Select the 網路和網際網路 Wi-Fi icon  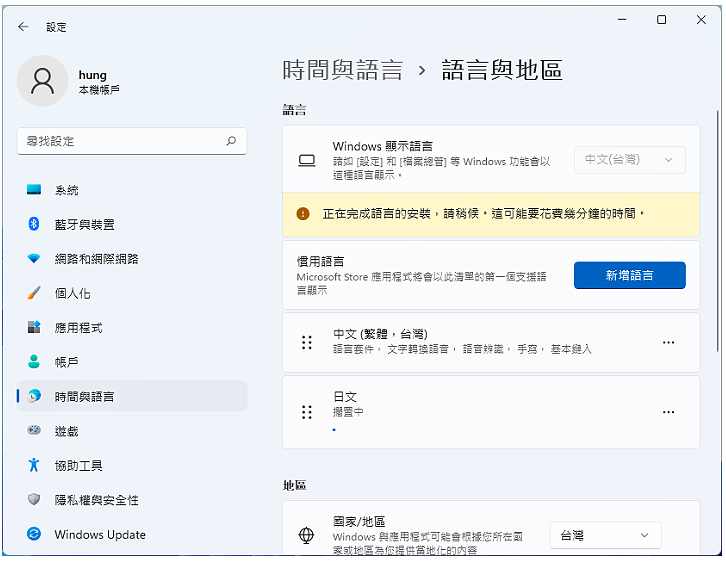34,258
